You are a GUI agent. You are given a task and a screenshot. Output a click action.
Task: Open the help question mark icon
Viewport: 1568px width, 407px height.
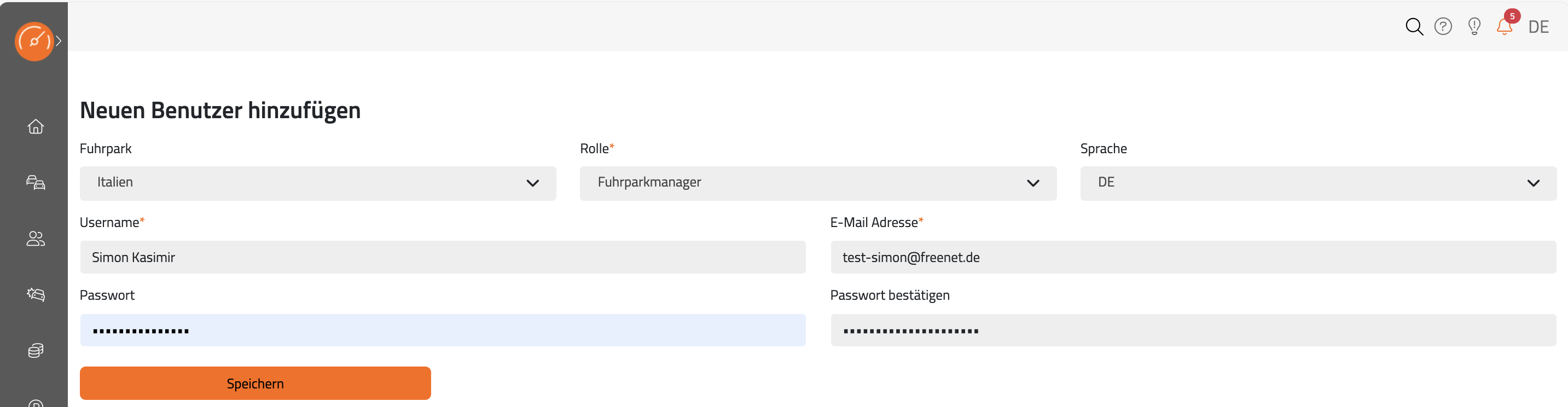(x=1443, y=26)
